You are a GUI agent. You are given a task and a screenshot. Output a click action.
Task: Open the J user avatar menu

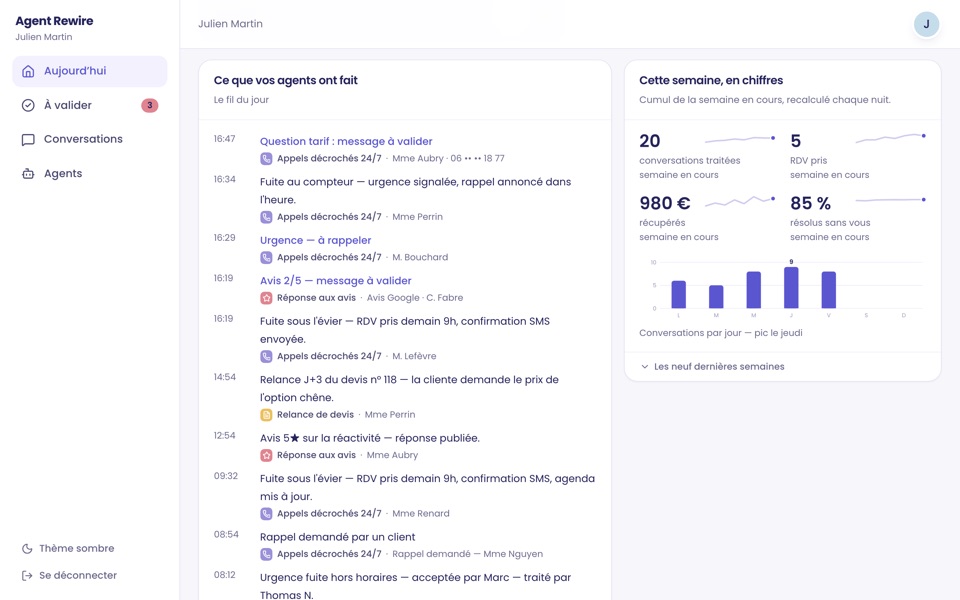(x=926, y=24)
